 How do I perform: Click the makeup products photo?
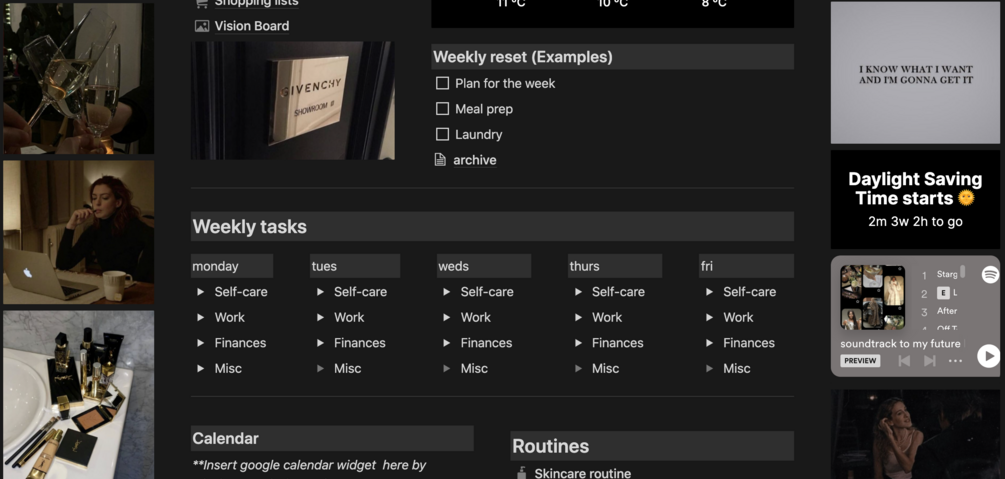pyautogui.click(x=78, y=395)
